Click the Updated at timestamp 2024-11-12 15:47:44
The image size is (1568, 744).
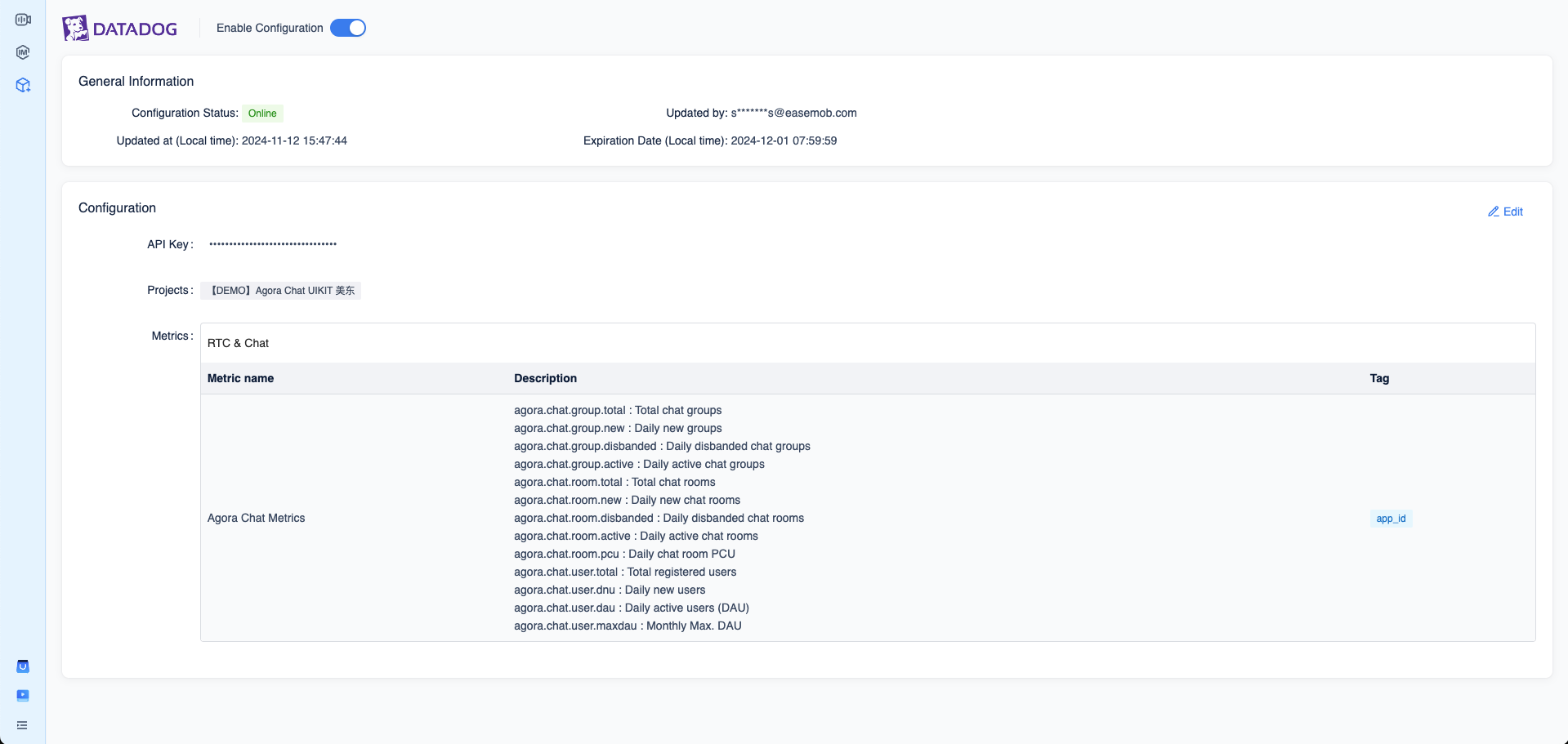coord(294,140)
